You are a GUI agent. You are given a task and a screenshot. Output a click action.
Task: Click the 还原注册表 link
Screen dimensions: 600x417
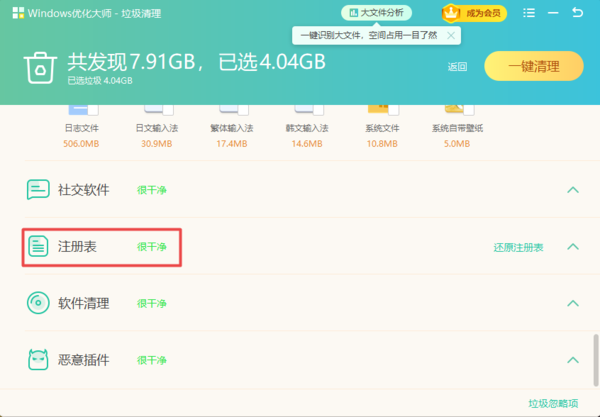[x=518, y=247]
